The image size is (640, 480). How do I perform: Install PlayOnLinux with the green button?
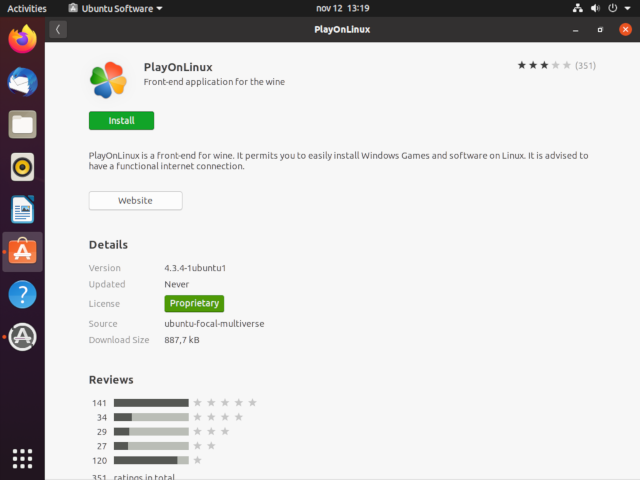122,120
